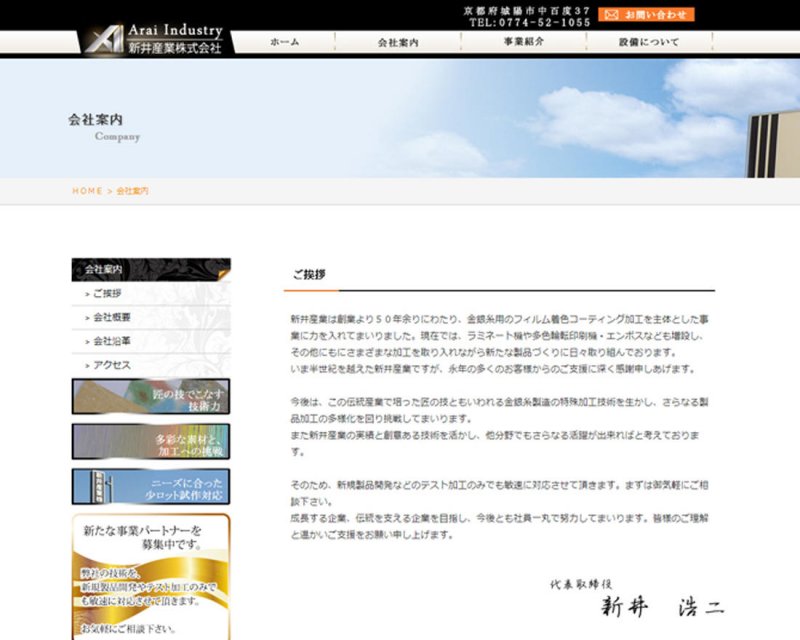Viewport: 800px width, 640px height.
Task: Click the orange お問い合わせ button
Action: point(646,15)
